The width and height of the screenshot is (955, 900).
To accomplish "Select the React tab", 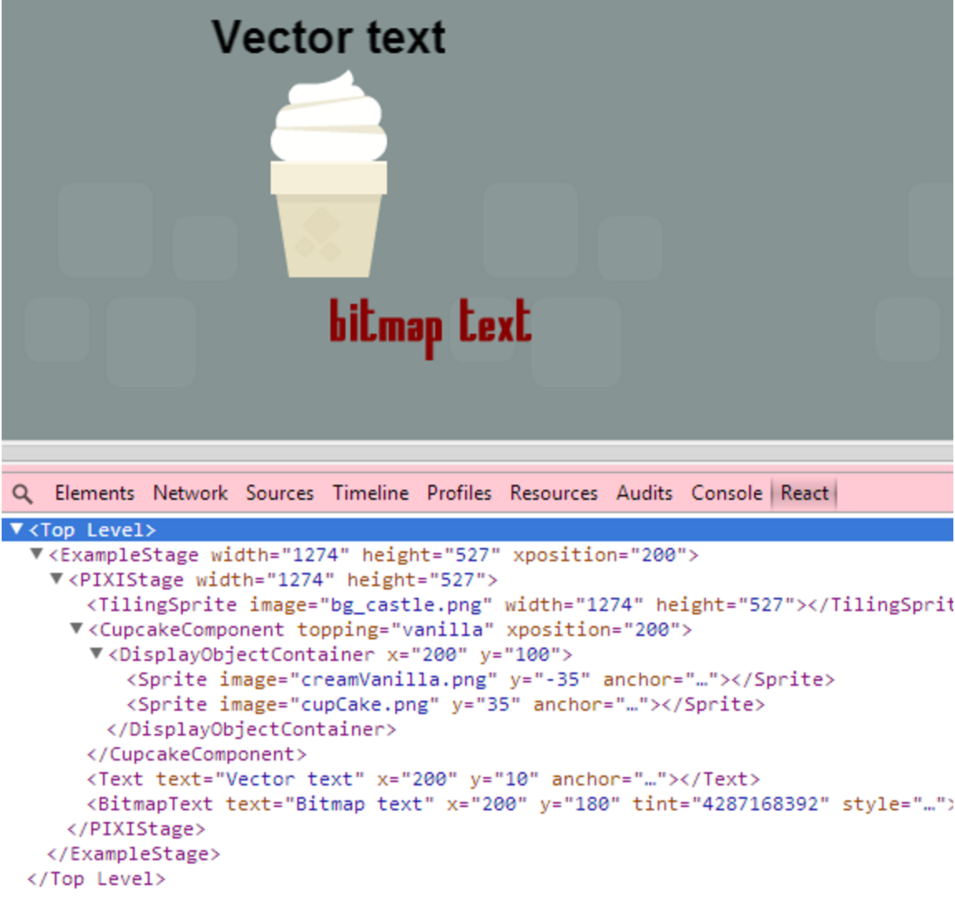I will tap(805, 493).
